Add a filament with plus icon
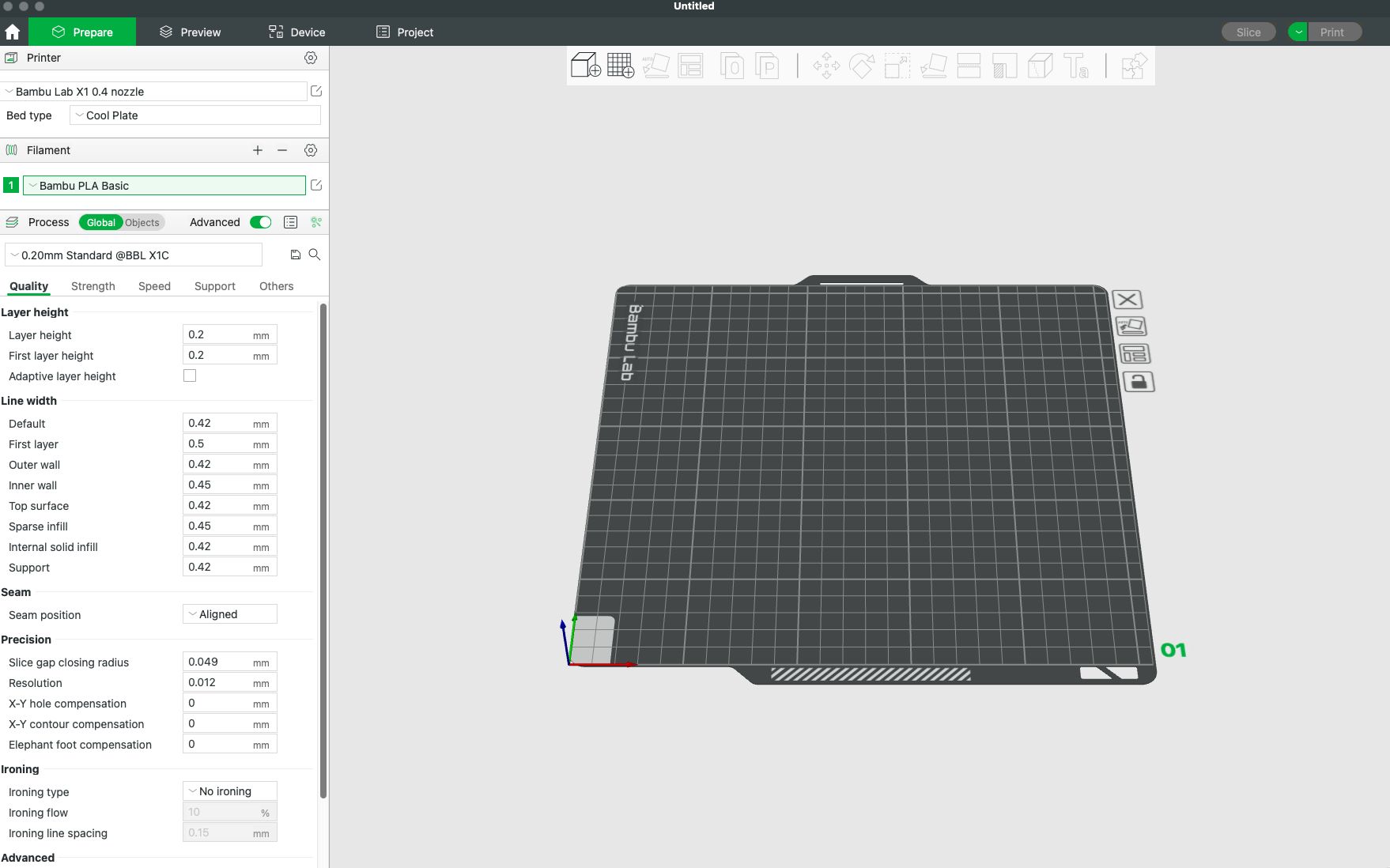This screenshot has width=1390, height=868. pos(257,150)
